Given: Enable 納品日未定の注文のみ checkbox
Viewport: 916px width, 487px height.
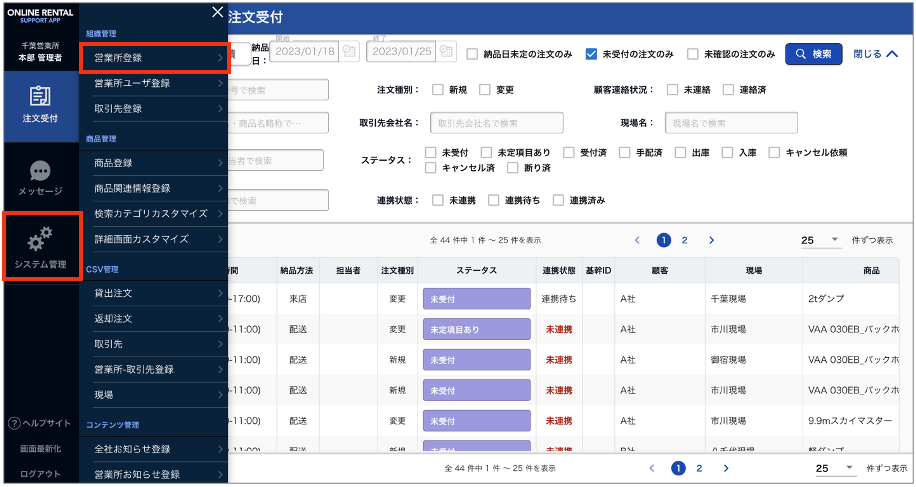Looking at the screenshot, I should pos(473,54).
